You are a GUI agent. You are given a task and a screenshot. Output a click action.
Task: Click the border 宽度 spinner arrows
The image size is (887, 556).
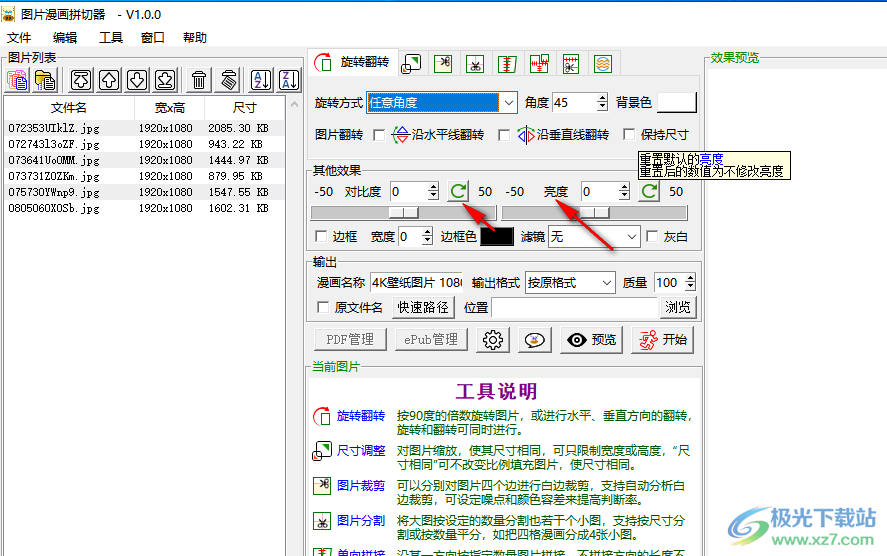click(427, 236)
